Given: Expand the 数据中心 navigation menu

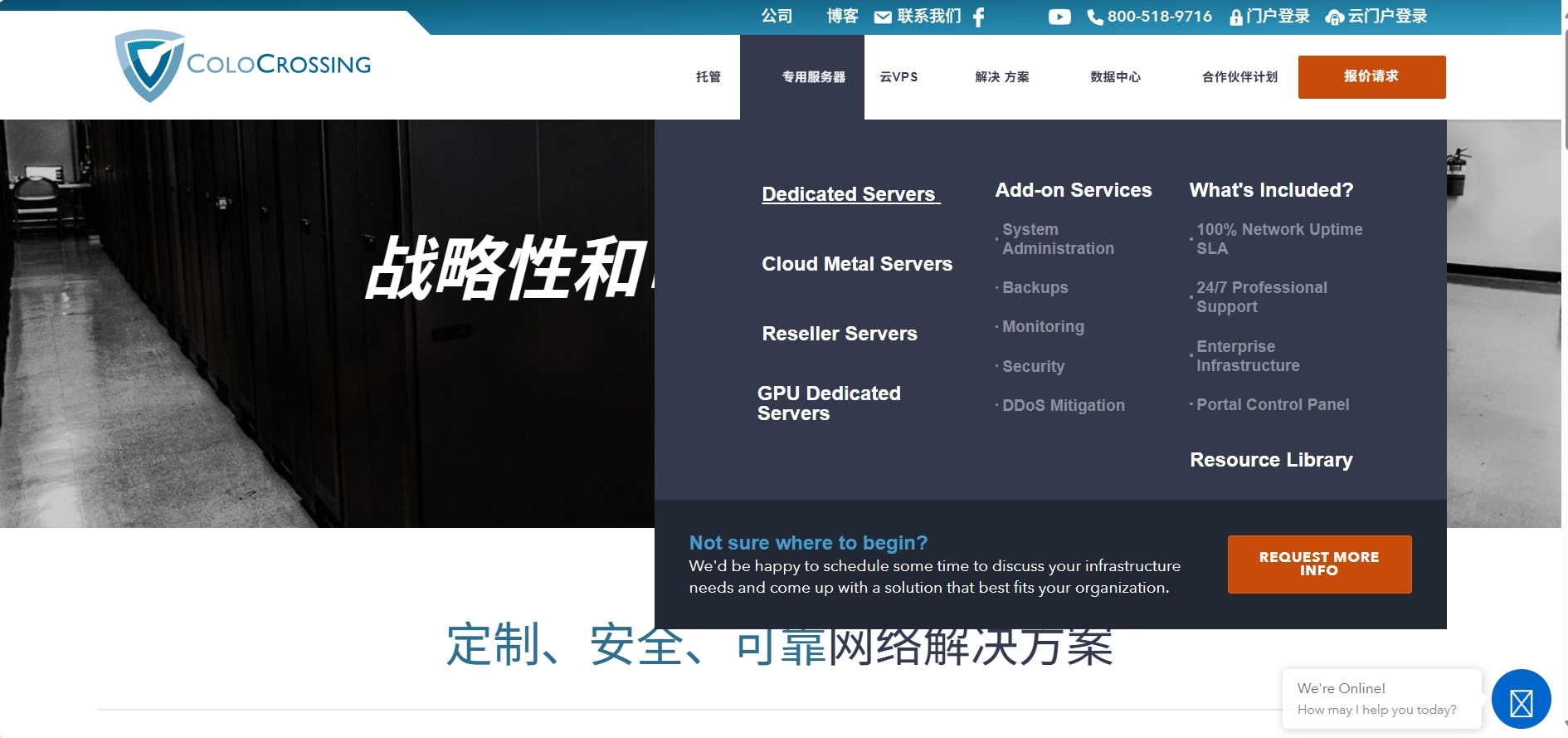Looking at the screenshot, I should (1115, 77).
